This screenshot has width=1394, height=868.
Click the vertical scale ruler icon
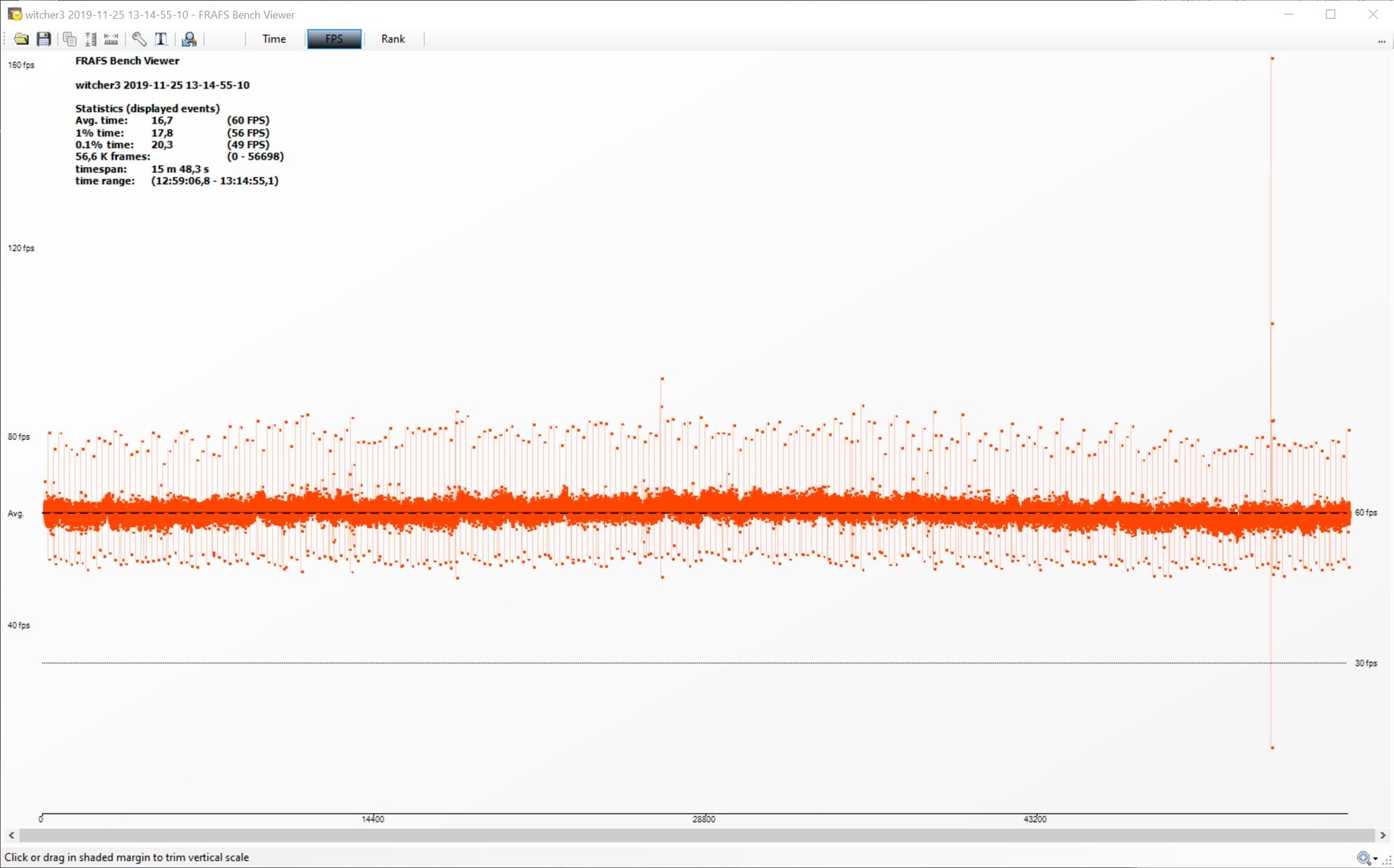91,39
